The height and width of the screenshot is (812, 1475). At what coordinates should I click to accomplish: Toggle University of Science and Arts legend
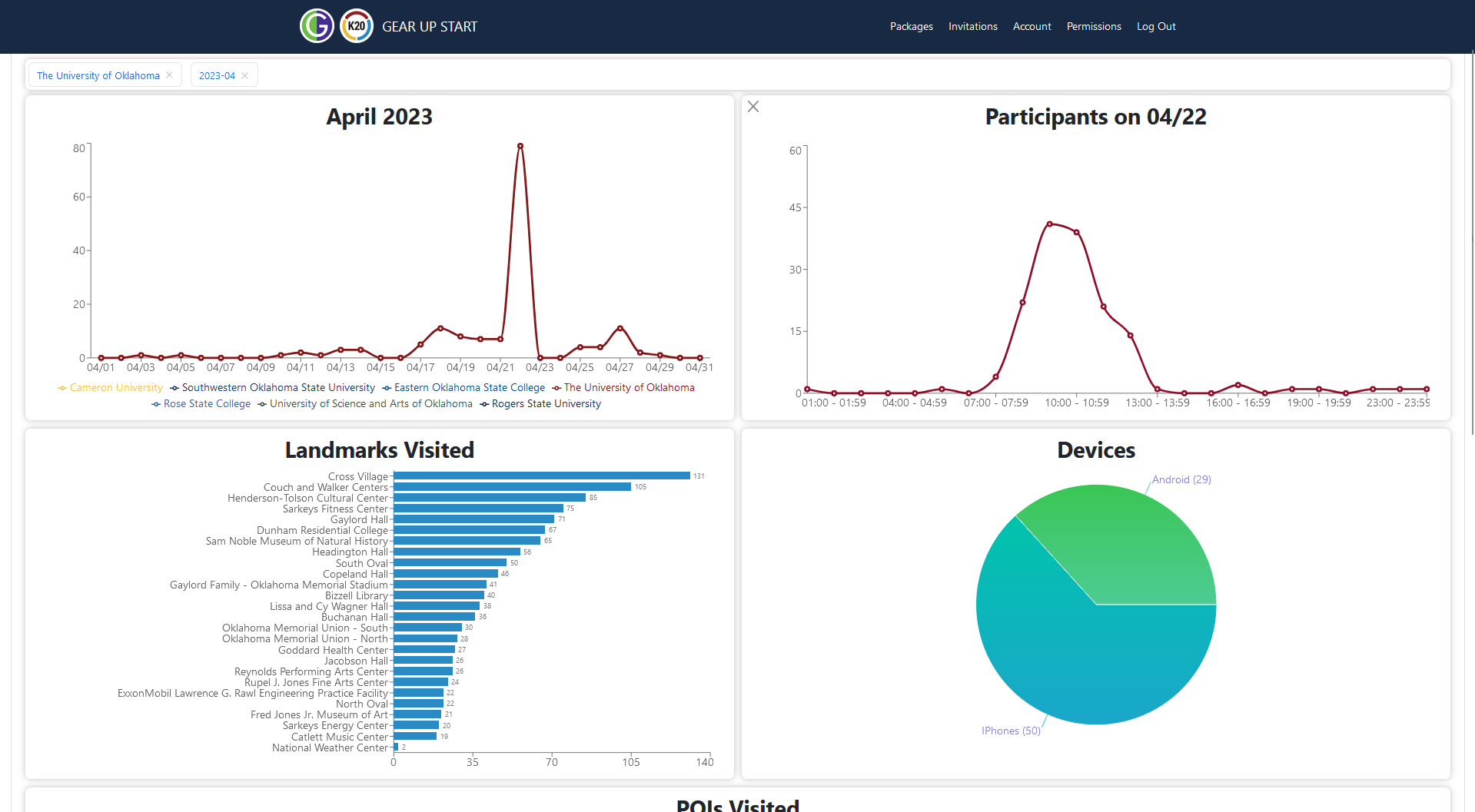click(365, 404)
